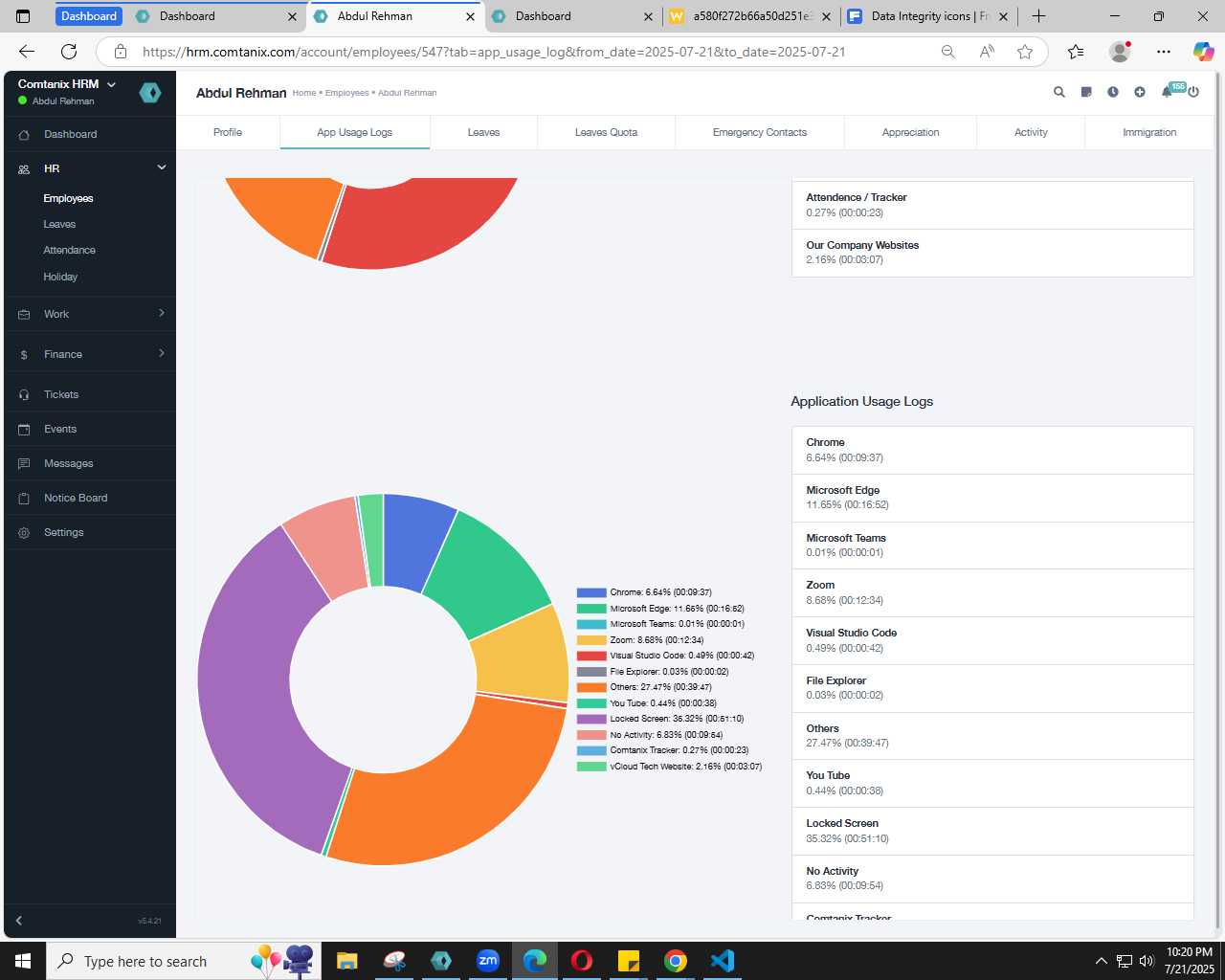Click the Visual Studio Code usage row

point(992,640)
